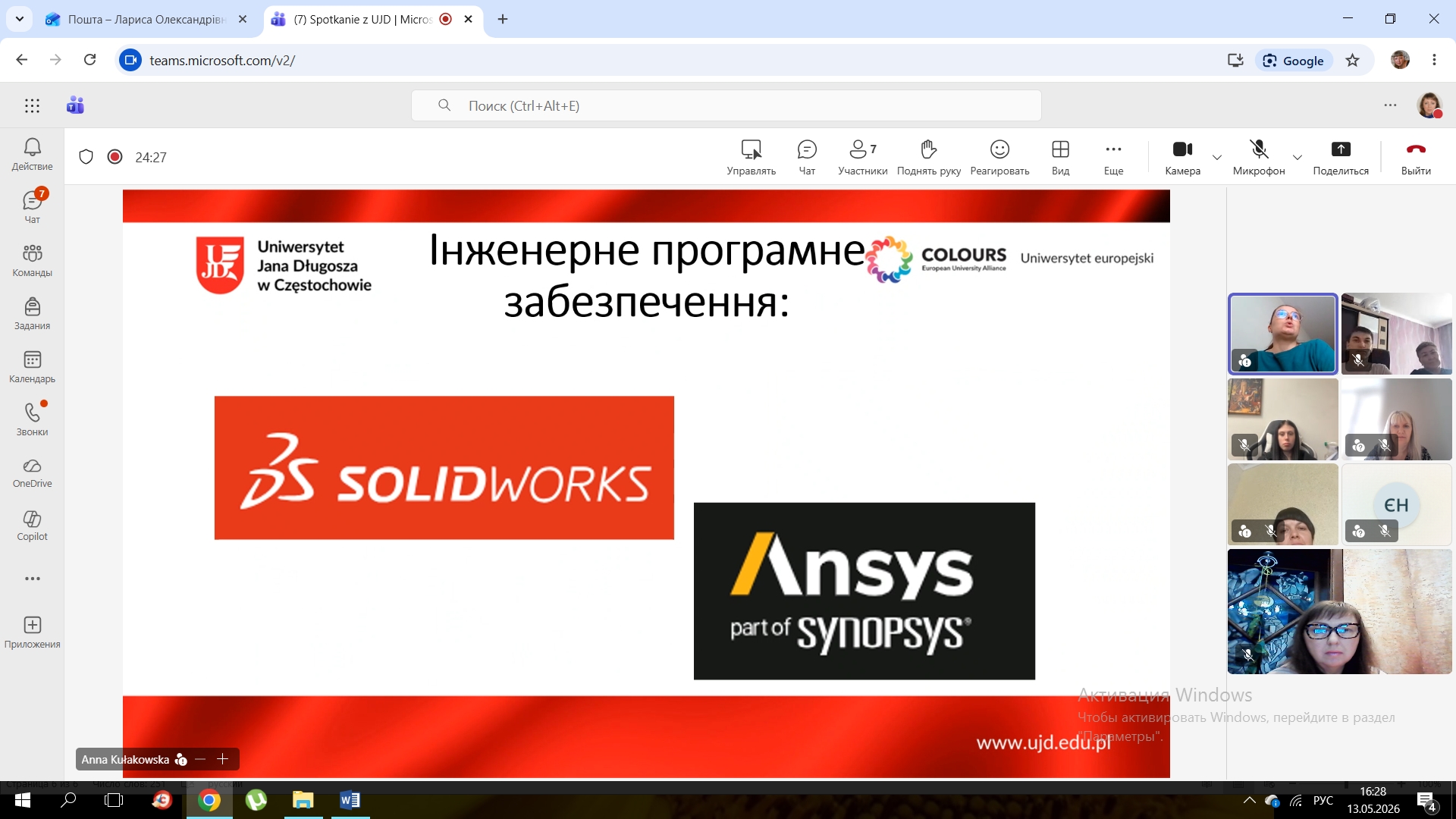Open Chat in the left sidebar
Screen dimensions: 1456x819
click(32, 206)
